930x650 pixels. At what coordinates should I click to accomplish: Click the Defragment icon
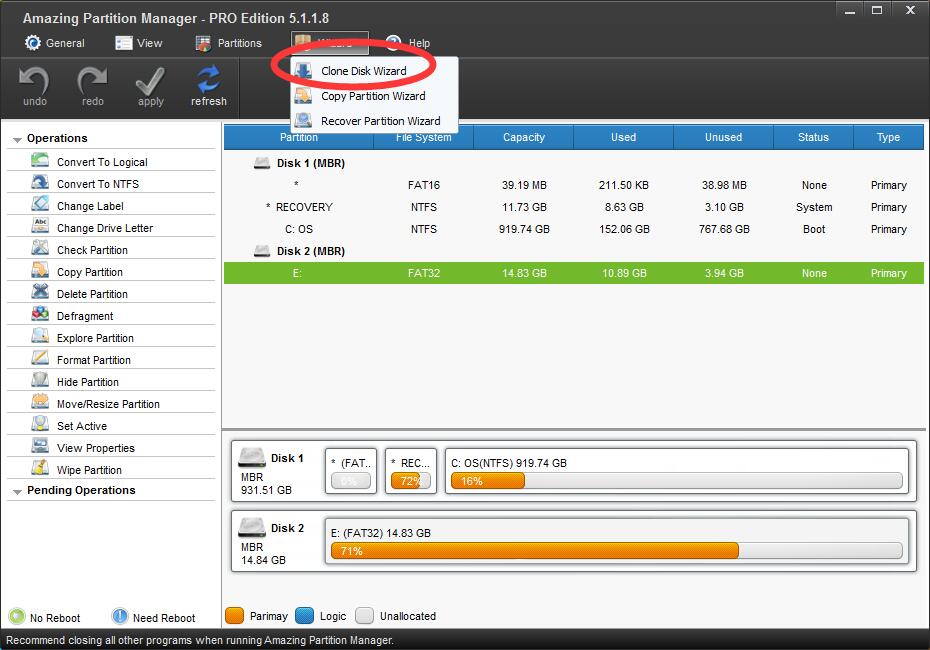coord(40,314)
